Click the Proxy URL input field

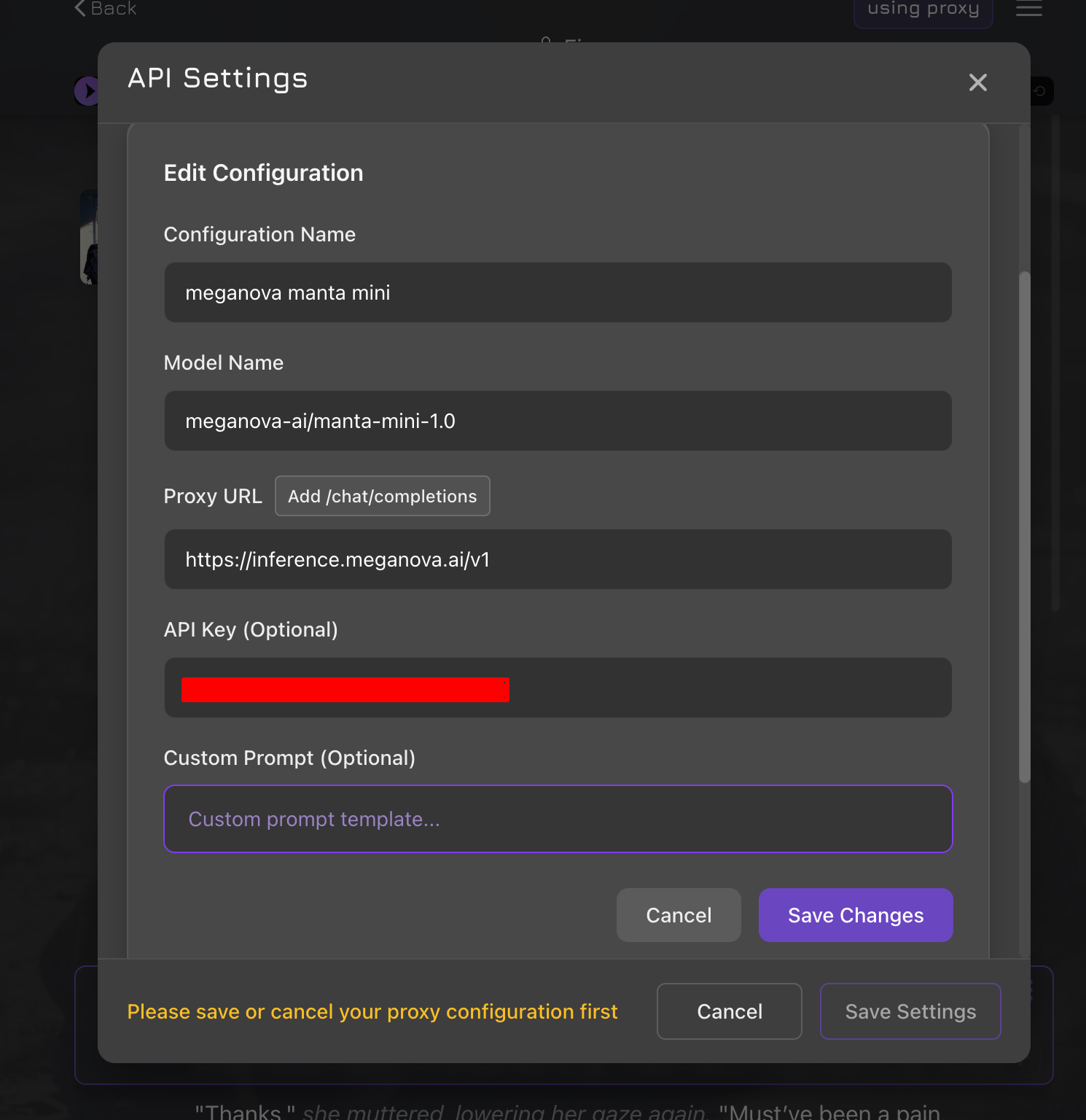558,559
